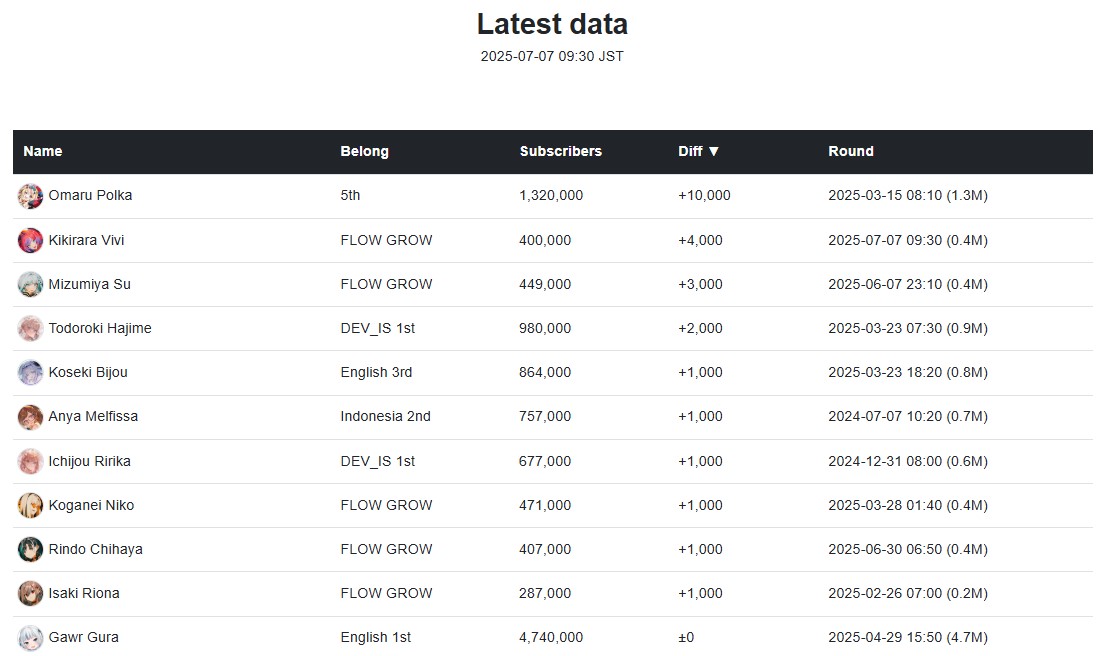The width and height of the screenshot is (1104, 656).
Task: Click Mizumiya Su's avatar icon
Action: 30,284
